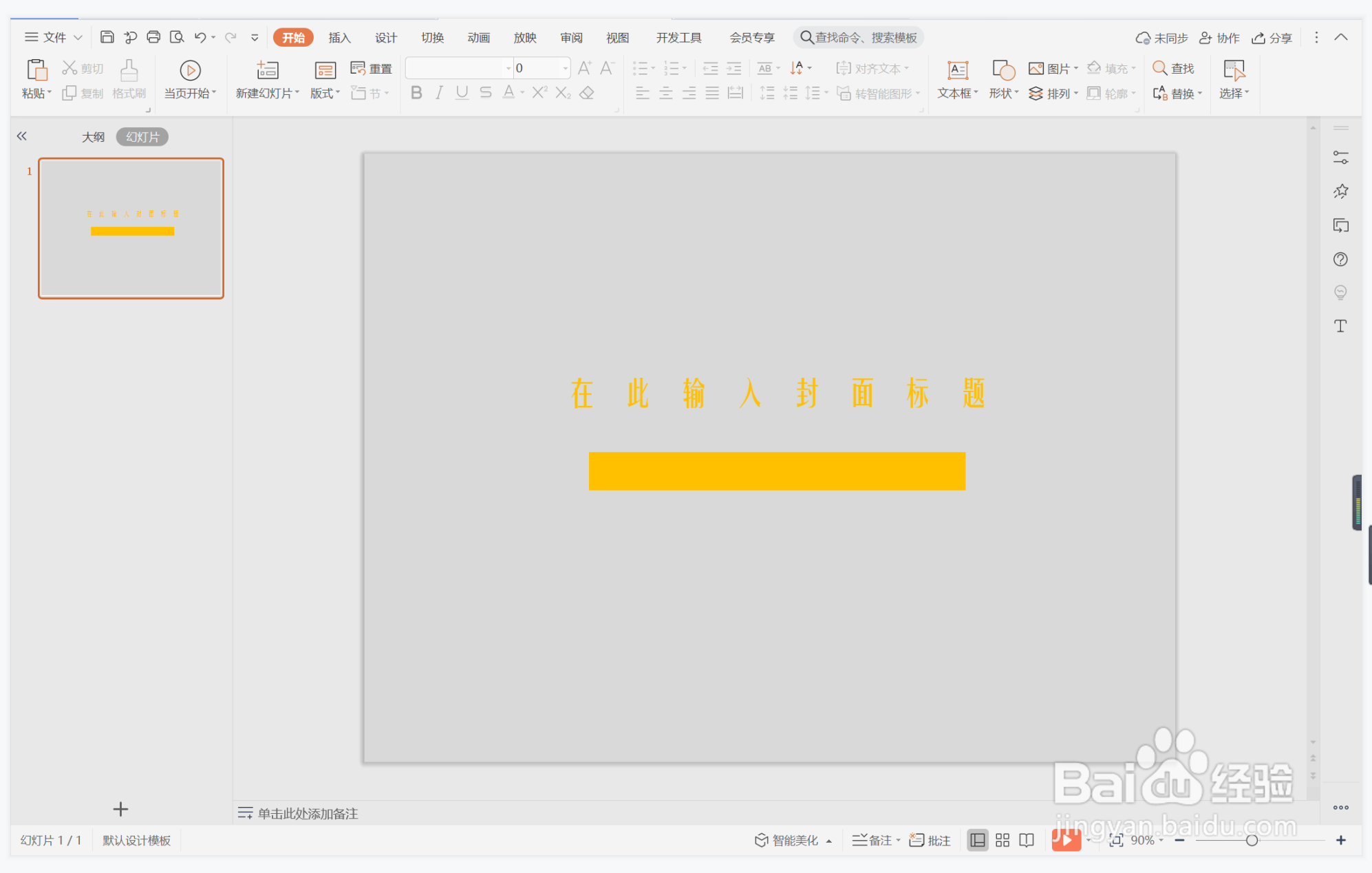Expand the 排列 arrange dropdown
1372x873 pixels.
(x=1076, y=93)
